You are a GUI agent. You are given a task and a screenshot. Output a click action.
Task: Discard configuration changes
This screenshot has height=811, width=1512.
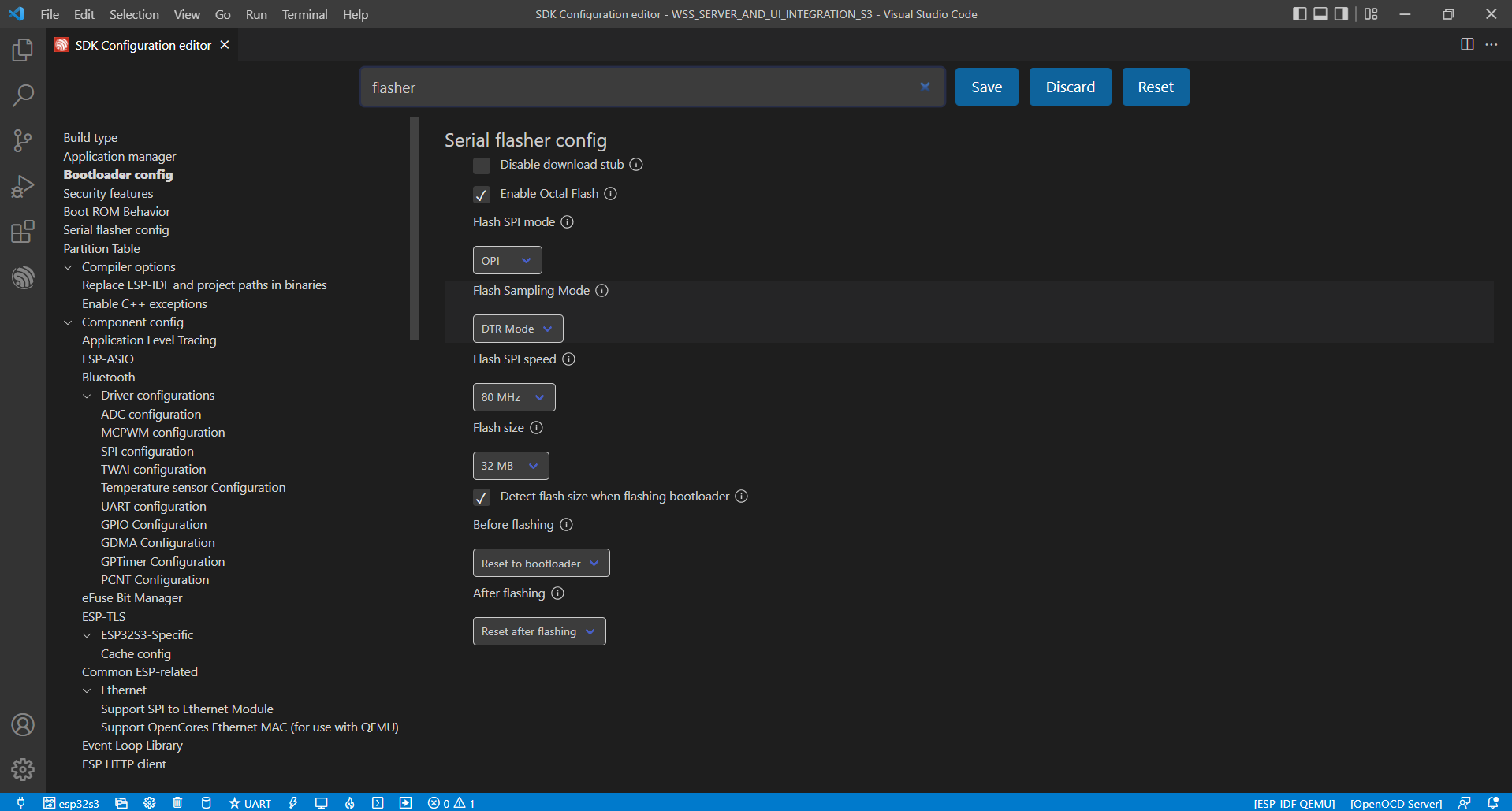(1070, 87)
